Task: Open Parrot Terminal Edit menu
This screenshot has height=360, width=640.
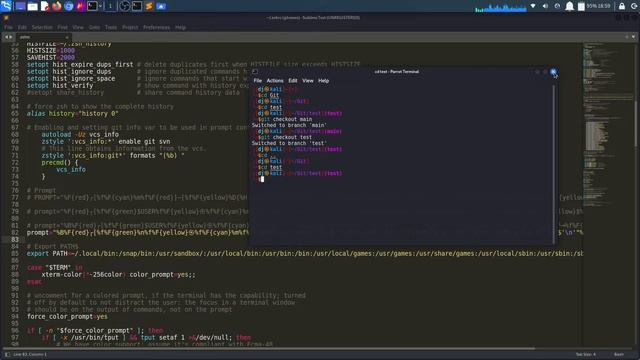Action: 293,81
